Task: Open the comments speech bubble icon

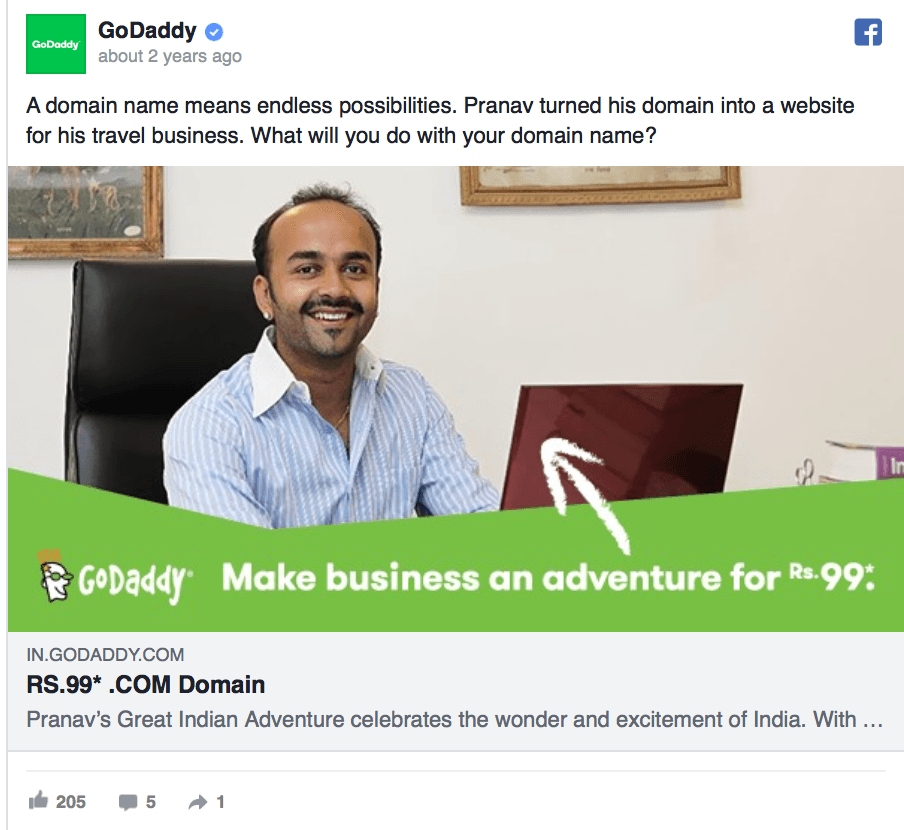Action: click(127, 802)
